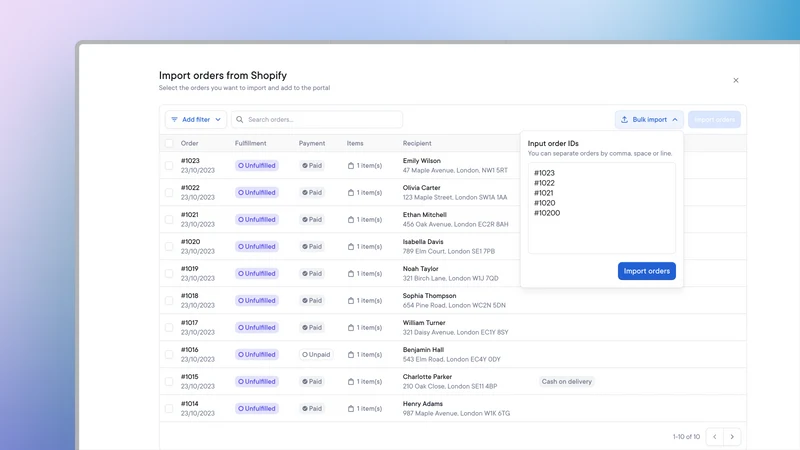Image resolution: width=800 pixels, height=450 pixels.
Task: Click the bag icon for order #1016 items
Action: [351, 355]
